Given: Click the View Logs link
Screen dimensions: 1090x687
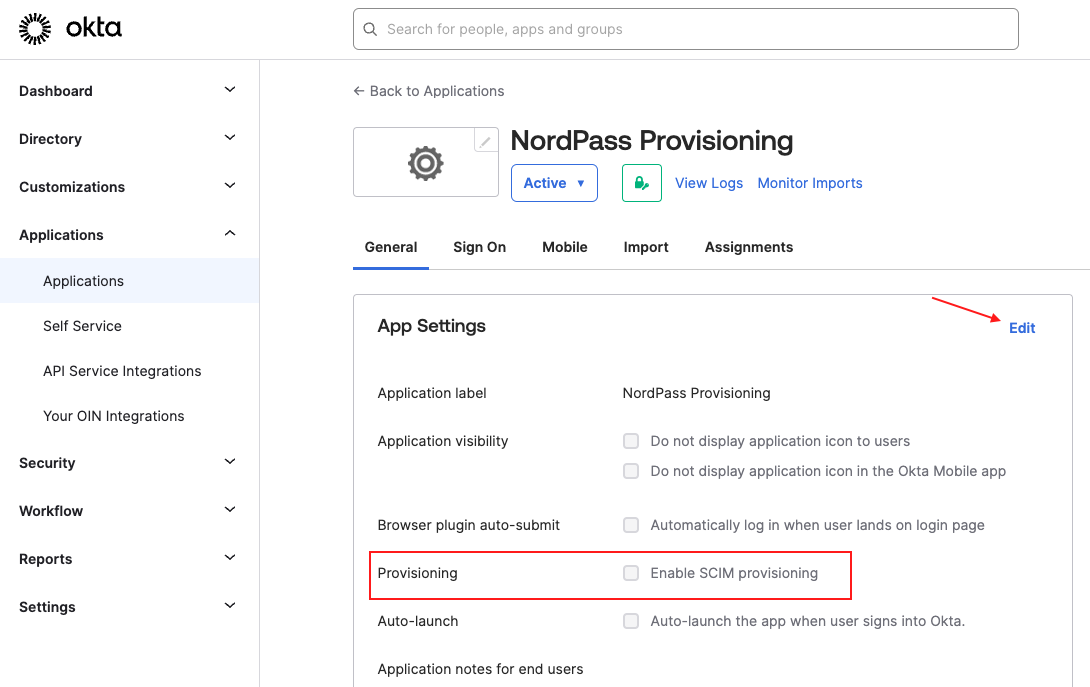Looking at the screenshot, I should [709, 183].
